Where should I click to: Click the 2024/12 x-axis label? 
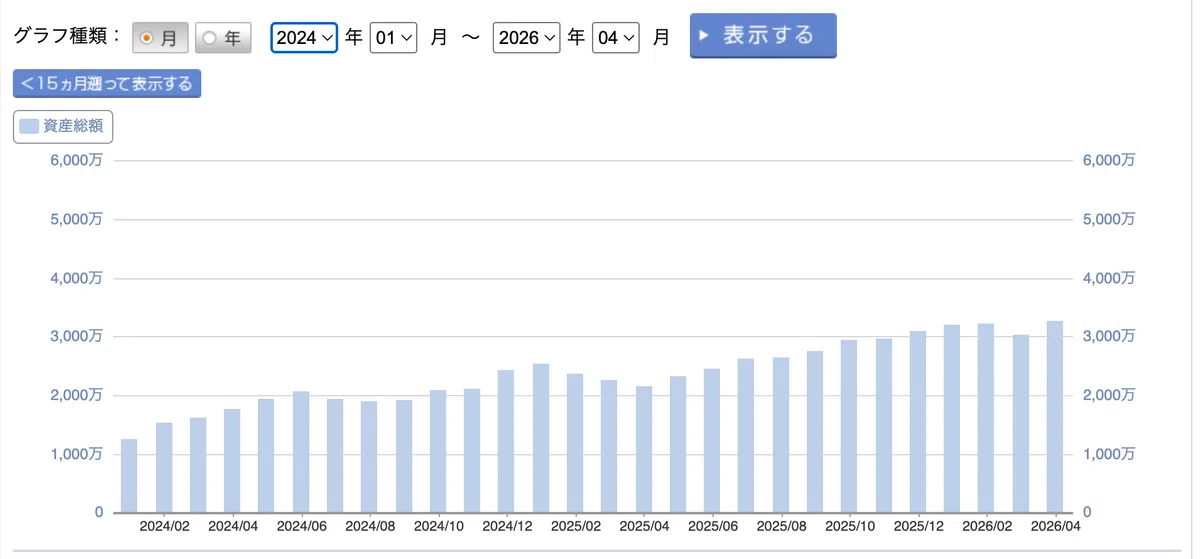507,524
